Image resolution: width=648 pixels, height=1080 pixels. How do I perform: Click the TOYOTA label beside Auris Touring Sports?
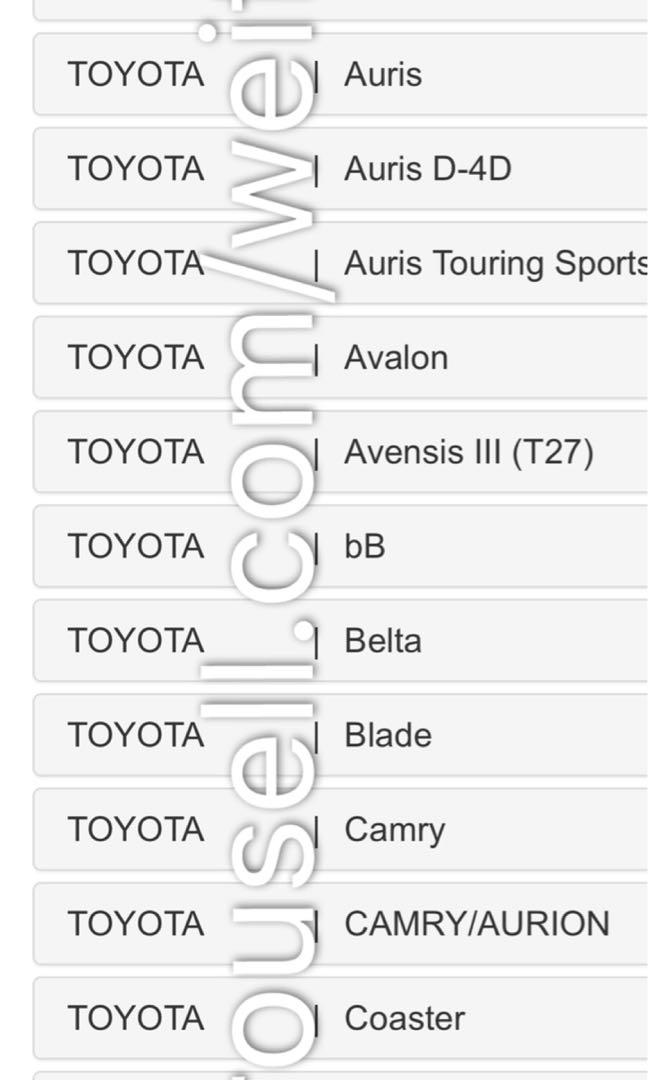point(135,263)
